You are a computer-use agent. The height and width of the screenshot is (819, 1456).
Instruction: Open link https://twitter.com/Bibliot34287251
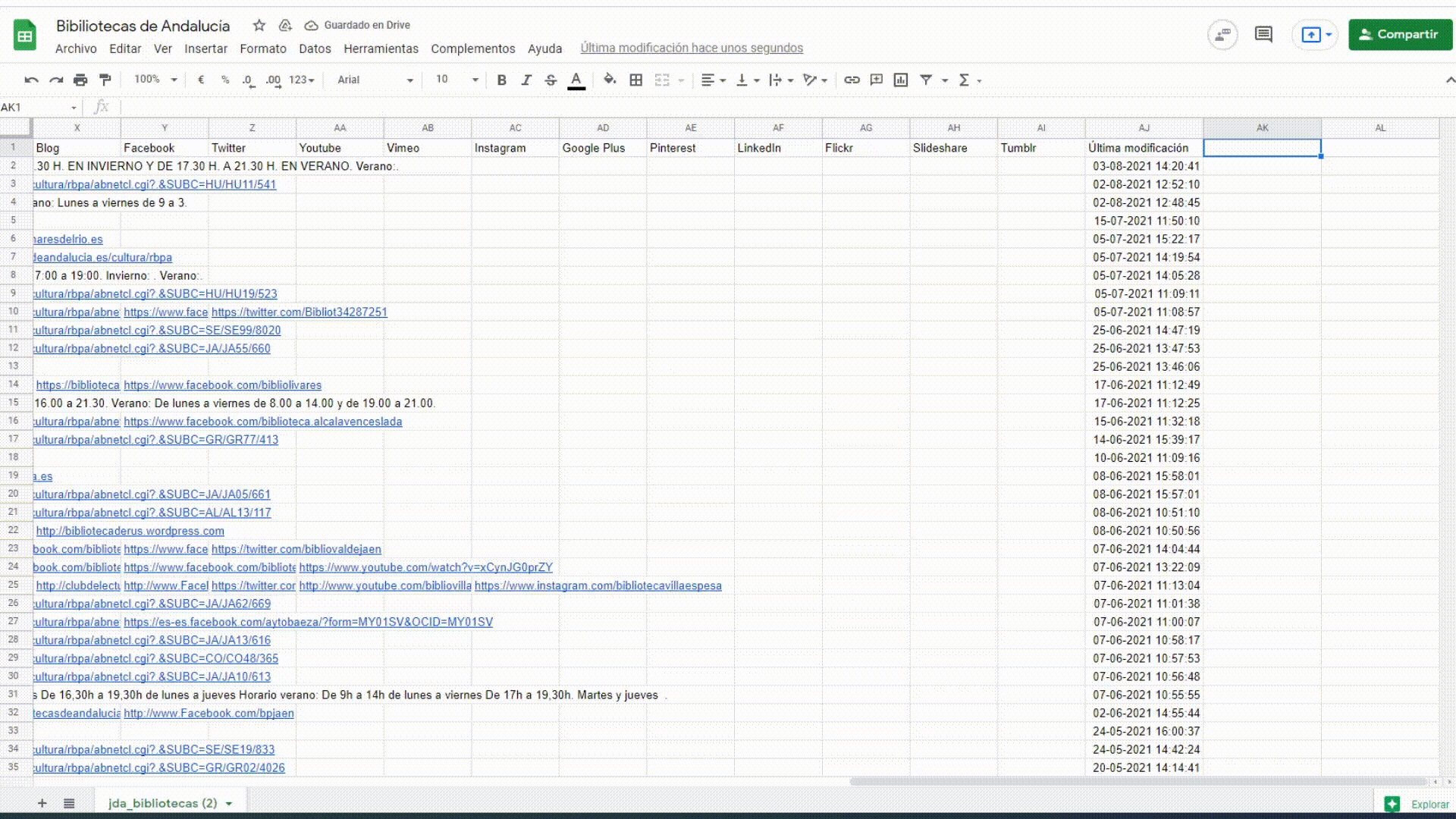click(x=300, y=312)
